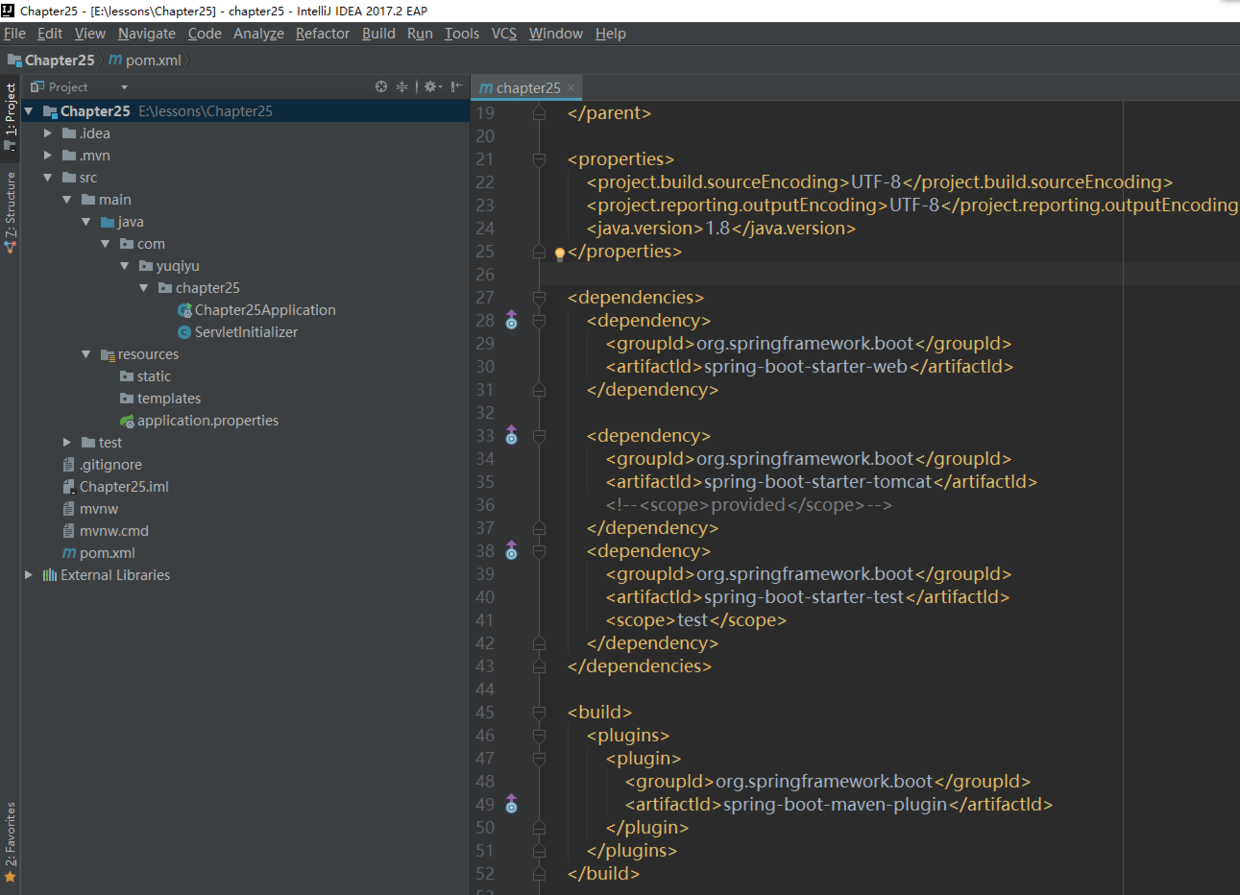Click the lightbulb intention icon on line 25

pyautogui.click(x=560, y=254)
